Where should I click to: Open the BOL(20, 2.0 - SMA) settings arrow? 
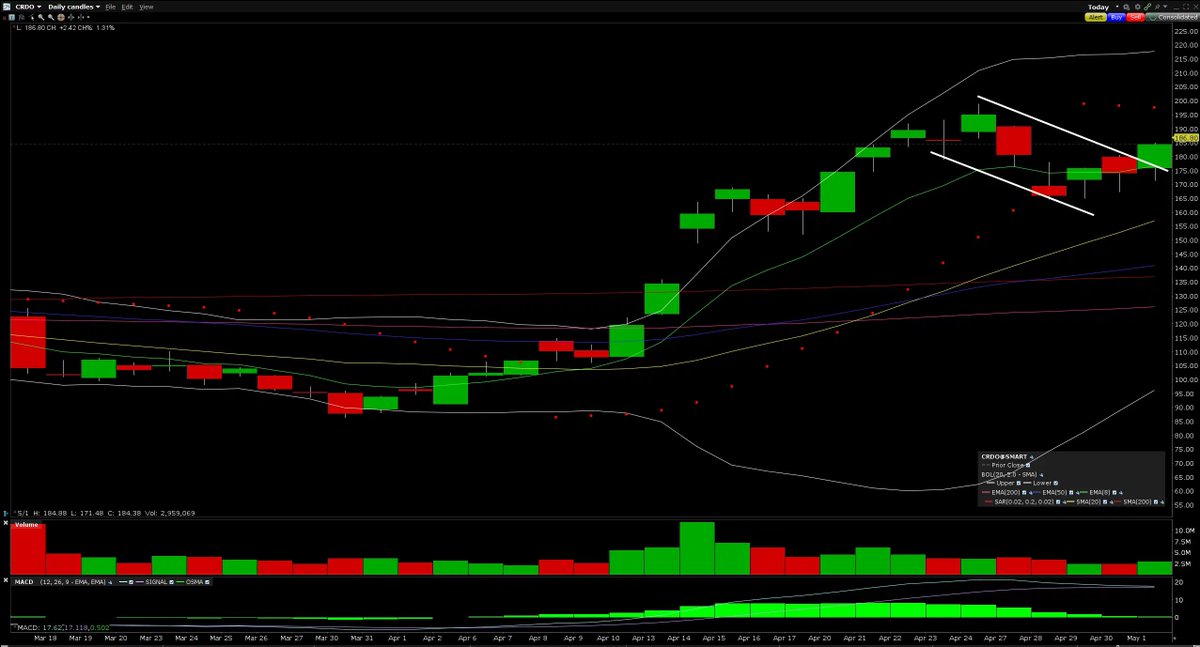[x=1041, y=475]
